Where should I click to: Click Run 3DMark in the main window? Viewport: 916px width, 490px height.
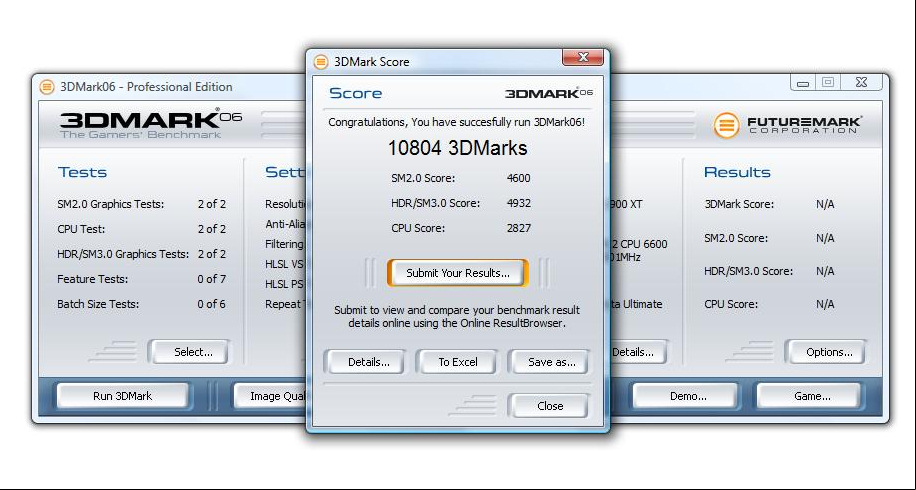click(122, 396)
